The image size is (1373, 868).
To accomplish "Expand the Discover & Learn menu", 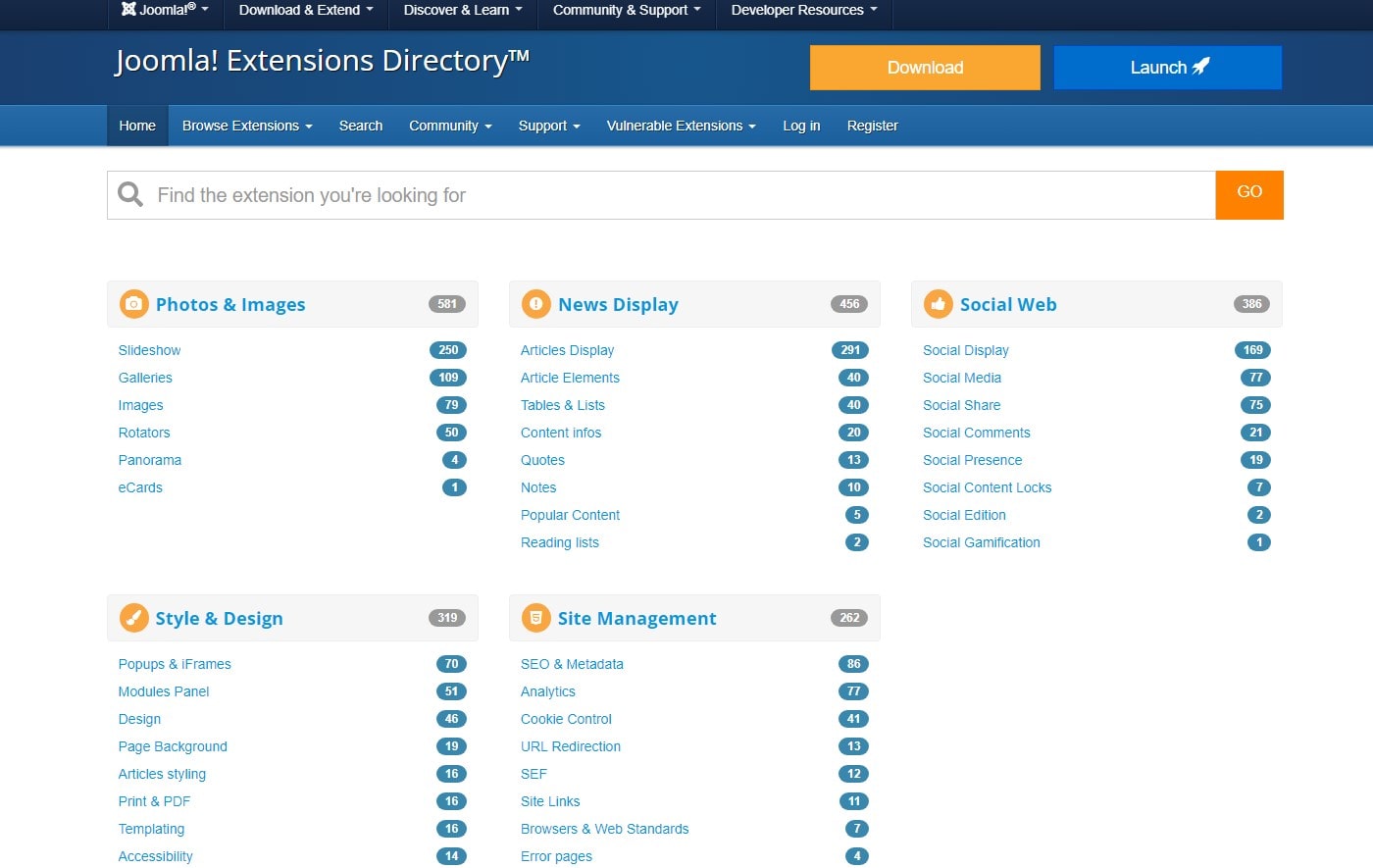I will (x=463, y=10).
